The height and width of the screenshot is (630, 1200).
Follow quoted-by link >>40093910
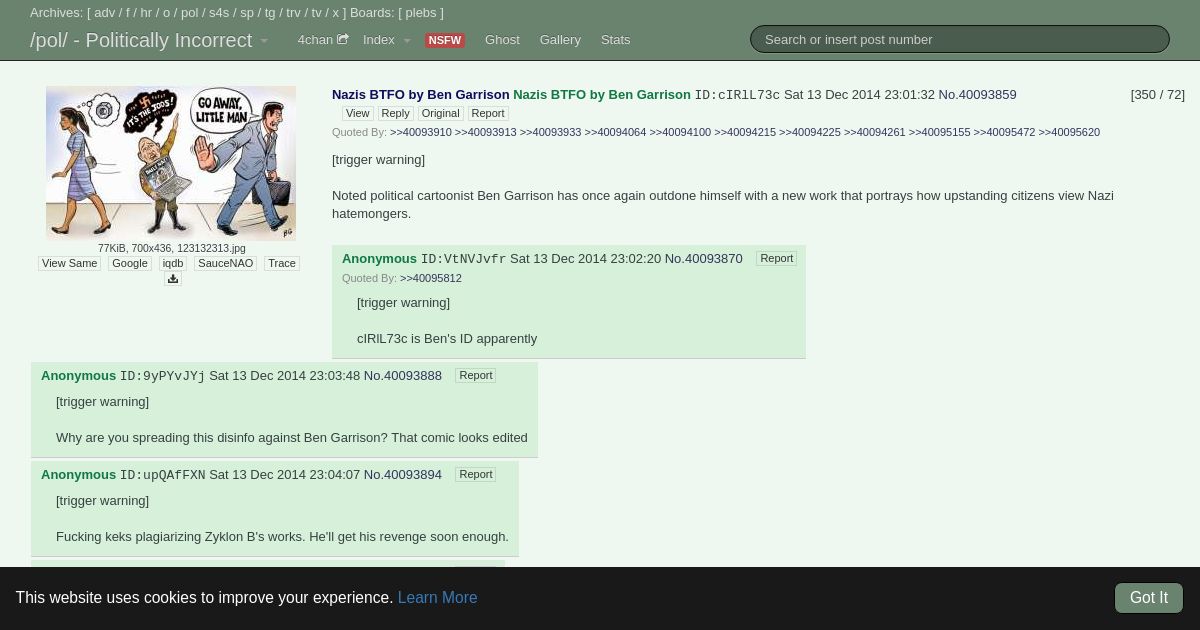(x=421, y=132)
